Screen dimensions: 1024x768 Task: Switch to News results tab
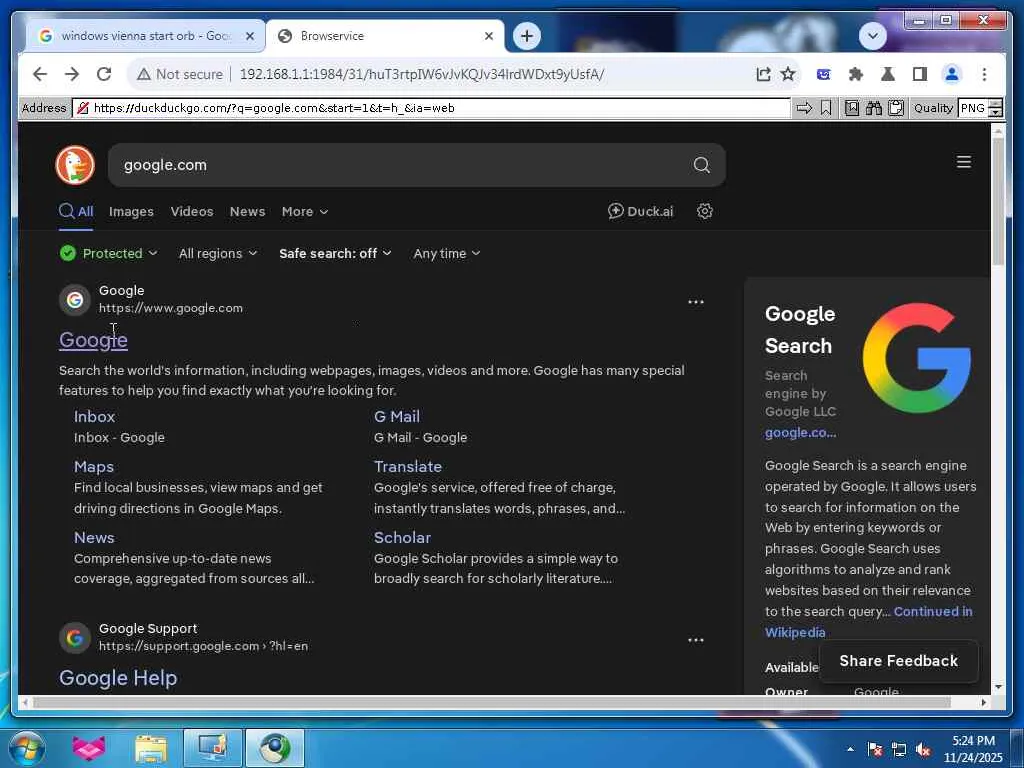(248, 212)
